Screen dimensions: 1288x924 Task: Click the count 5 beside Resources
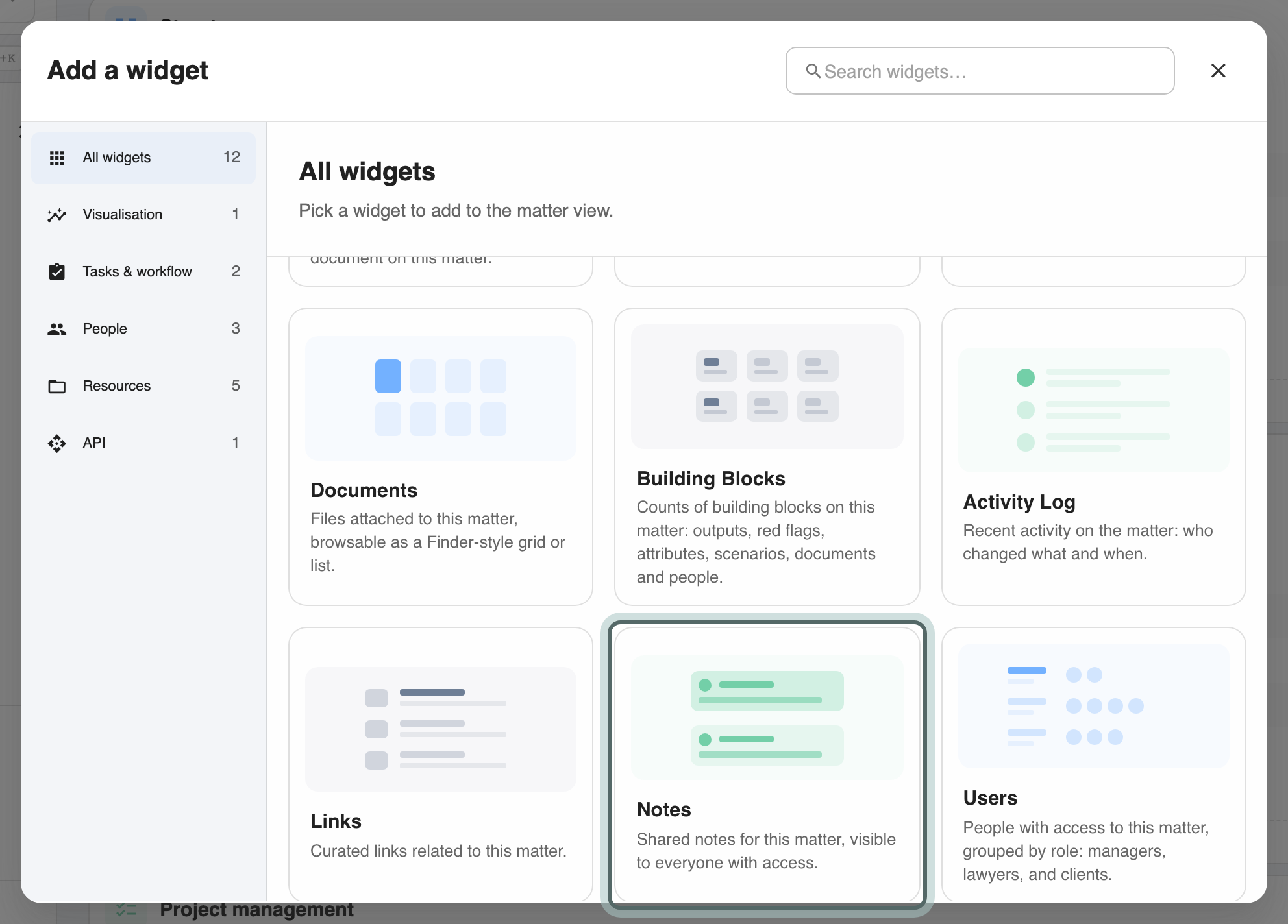pyautogui.click(x=236, y=386)
